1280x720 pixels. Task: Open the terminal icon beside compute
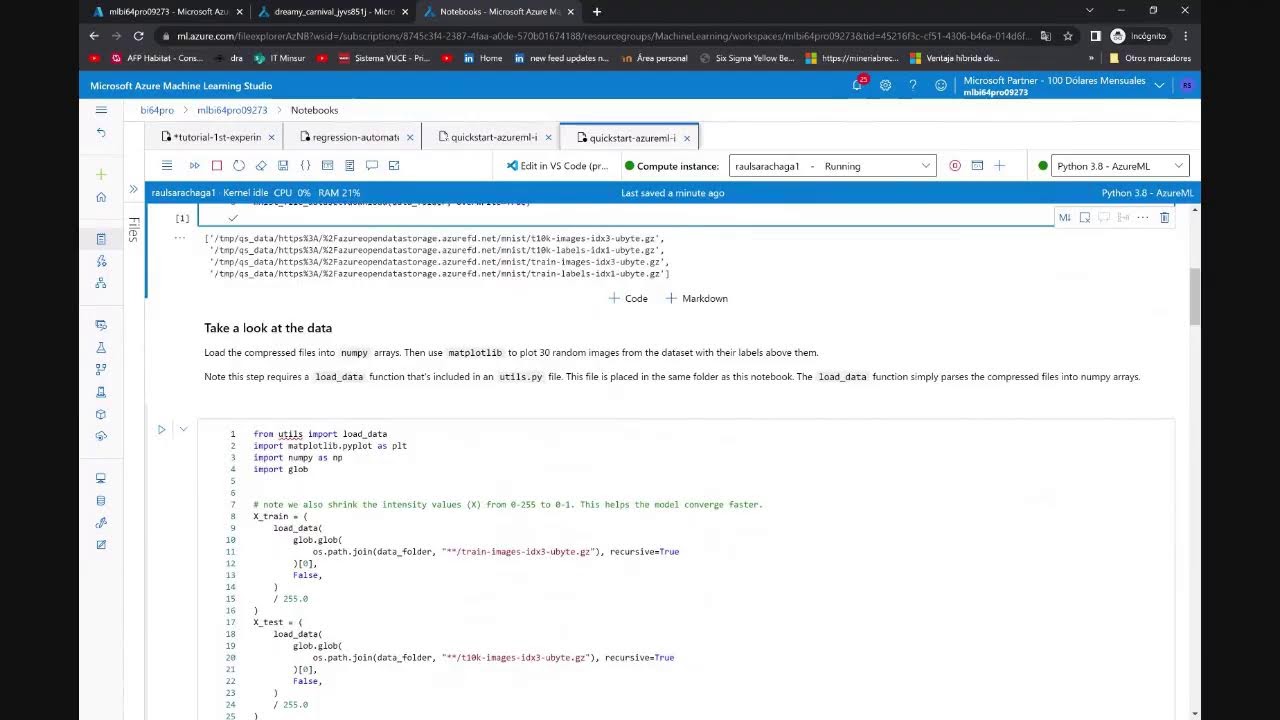coord(977,166)
